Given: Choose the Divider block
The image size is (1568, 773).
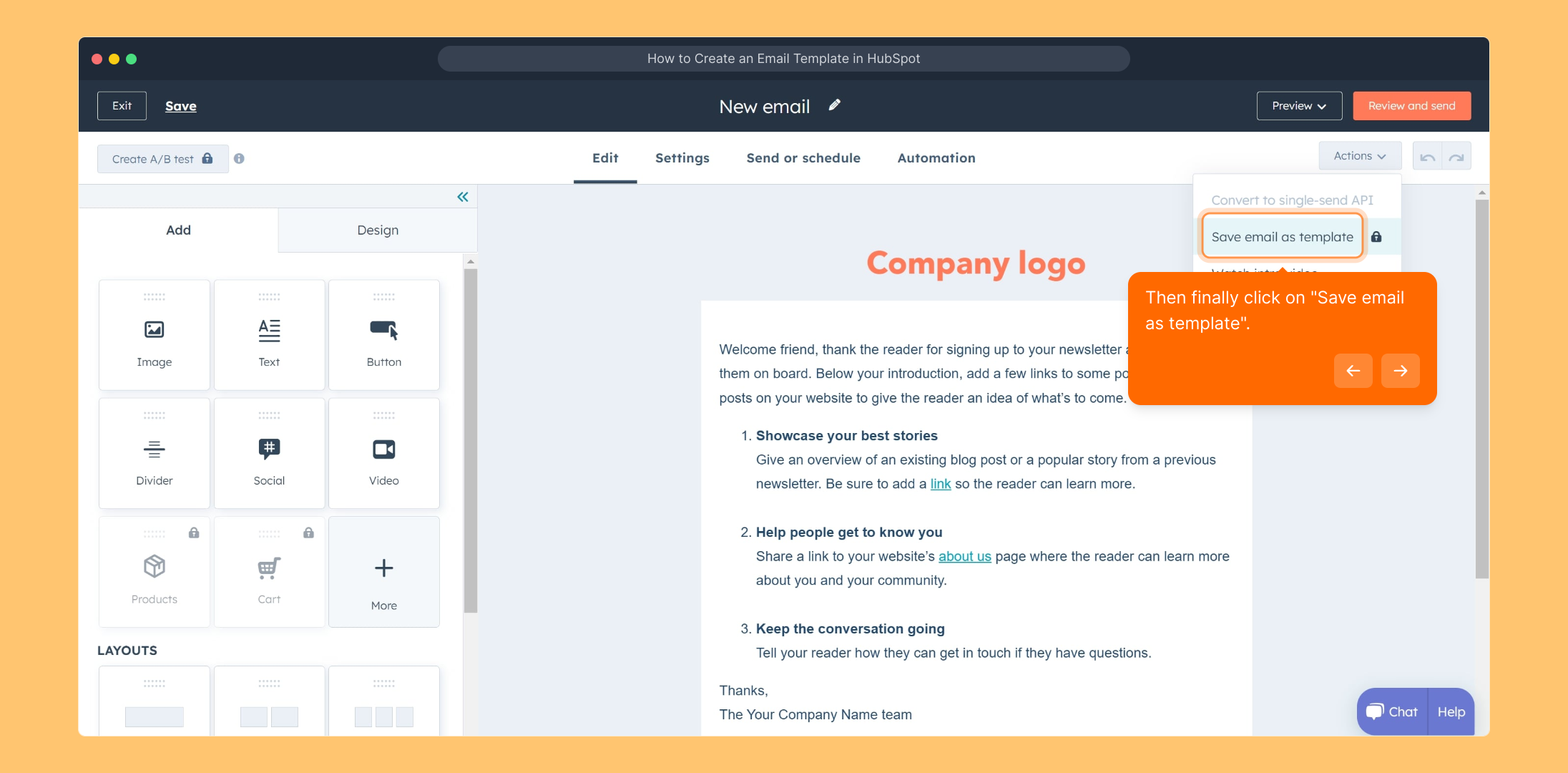Looking at the screenshot, I should [x=155, y=454].
